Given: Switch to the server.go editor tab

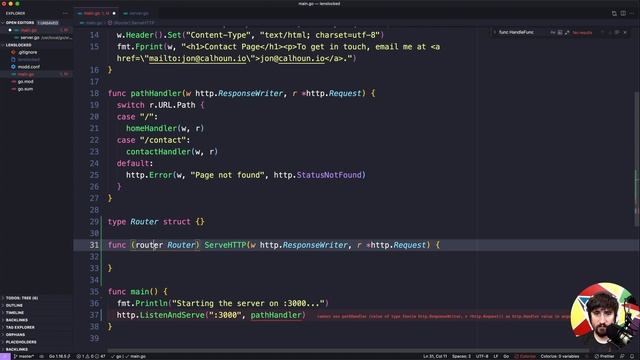Looking at the screenshot, I should pos(137,13).
